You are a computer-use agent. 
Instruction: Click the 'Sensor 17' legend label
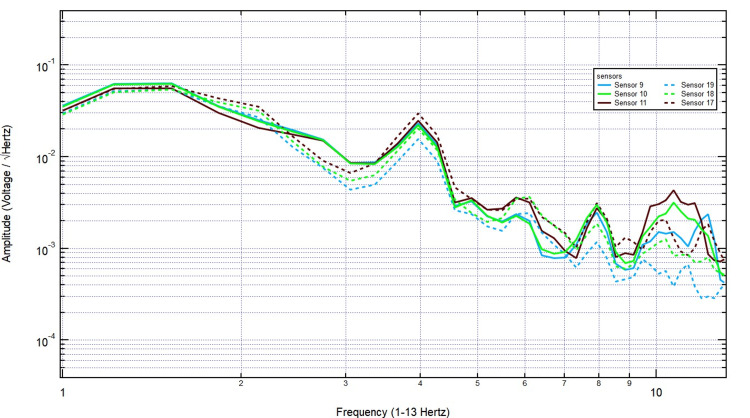click(x=697, y=103)
